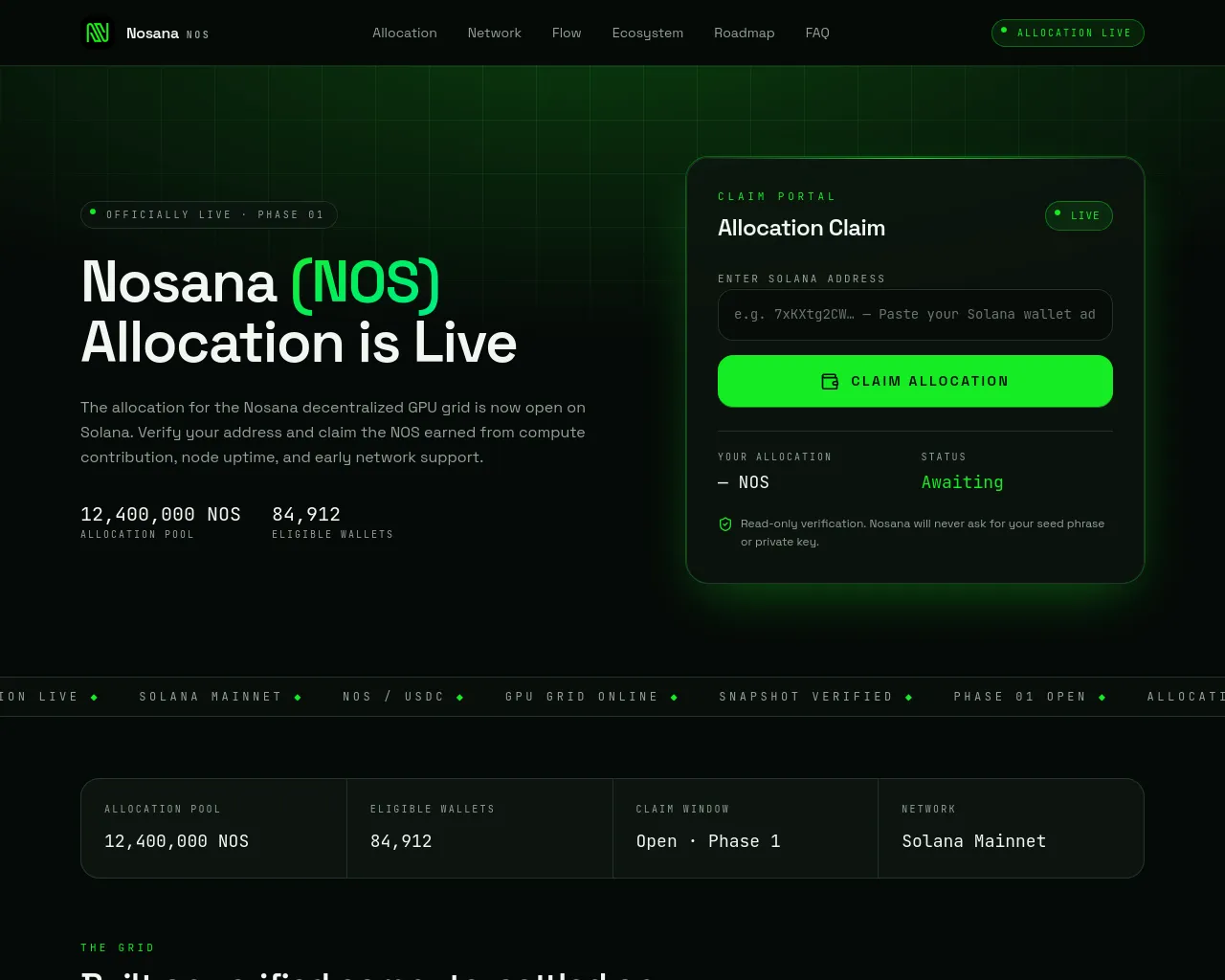Click the 'Awaiting' status value

(963, 482)
